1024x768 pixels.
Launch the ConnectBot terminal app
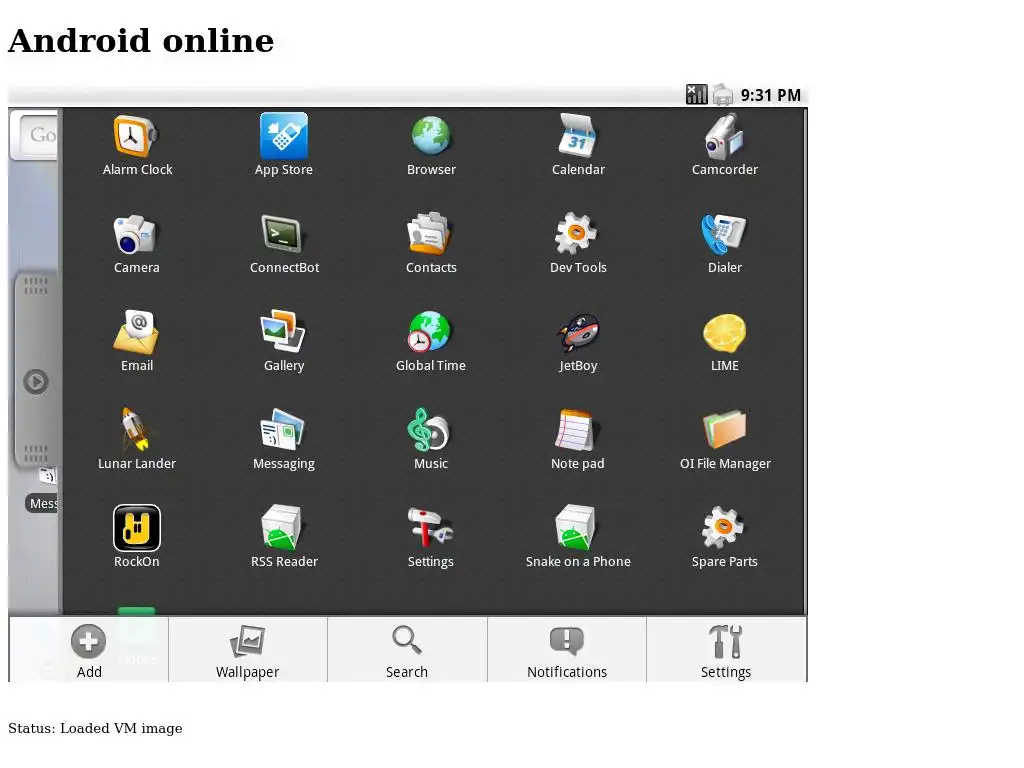pyautogui.click(x=284, y=243)
